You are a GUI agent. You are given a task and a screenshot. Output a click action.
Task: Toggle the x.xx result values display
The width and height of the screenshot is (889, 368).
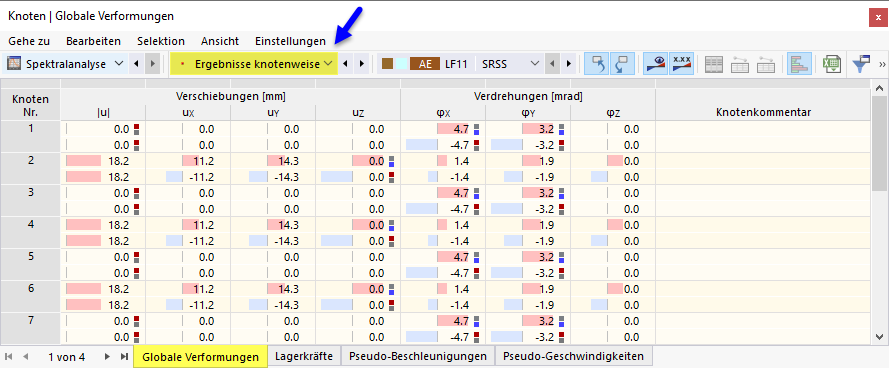pos(681,64)
